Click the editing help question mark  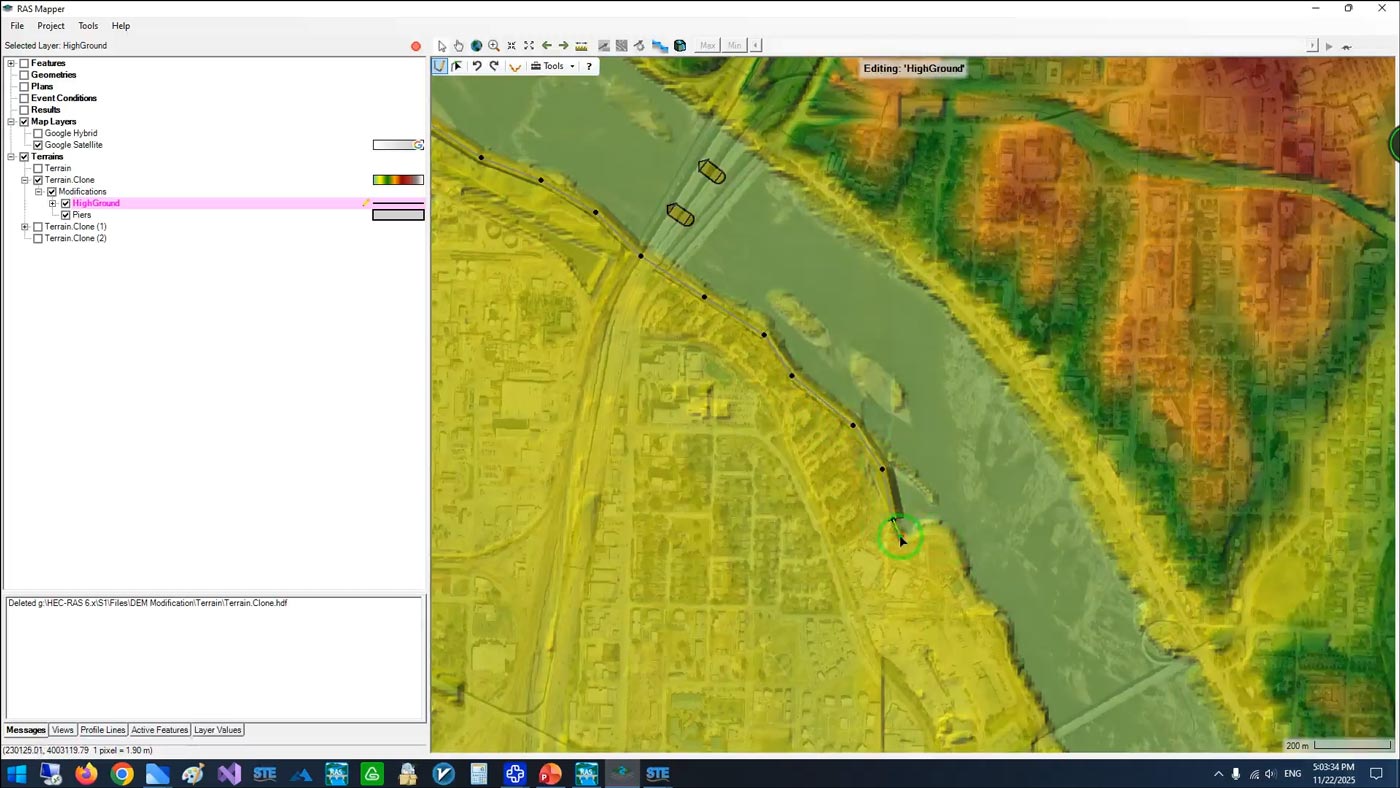[589, 66]
